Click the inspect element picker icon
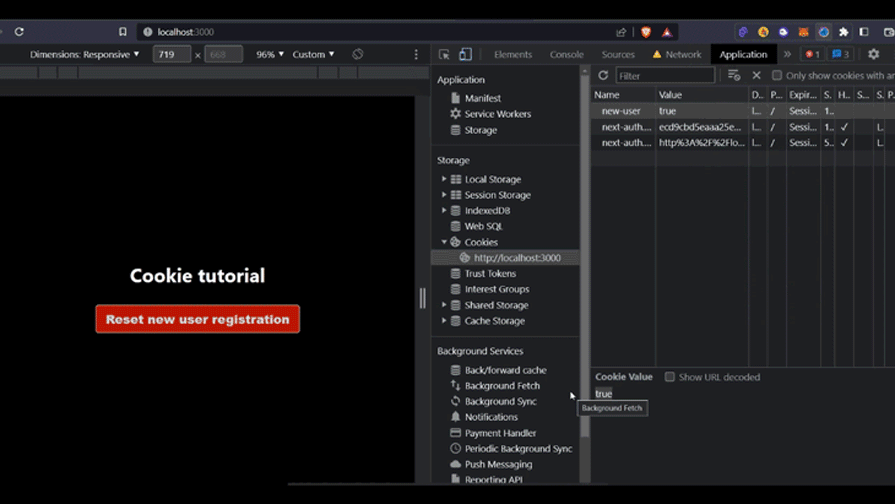Viewport: 895px width, 504px height. (x=445, y=55)
